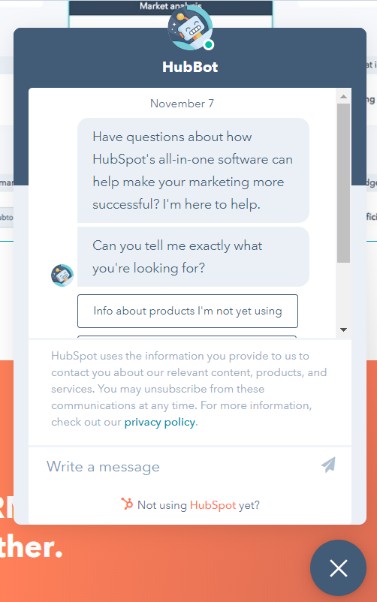Click the scrollbar up arrow
Screen dimensions: 377x602
tap(344, 96)
